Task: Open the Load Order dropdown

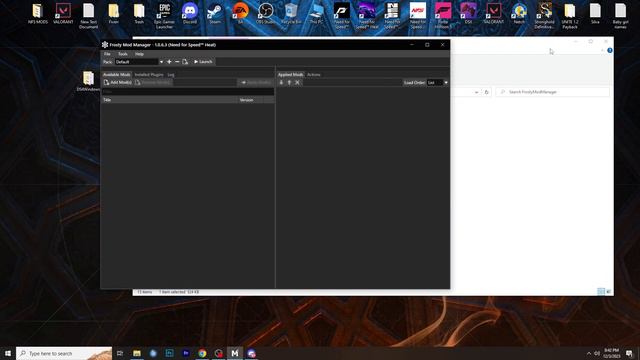Action: point(437,82)
